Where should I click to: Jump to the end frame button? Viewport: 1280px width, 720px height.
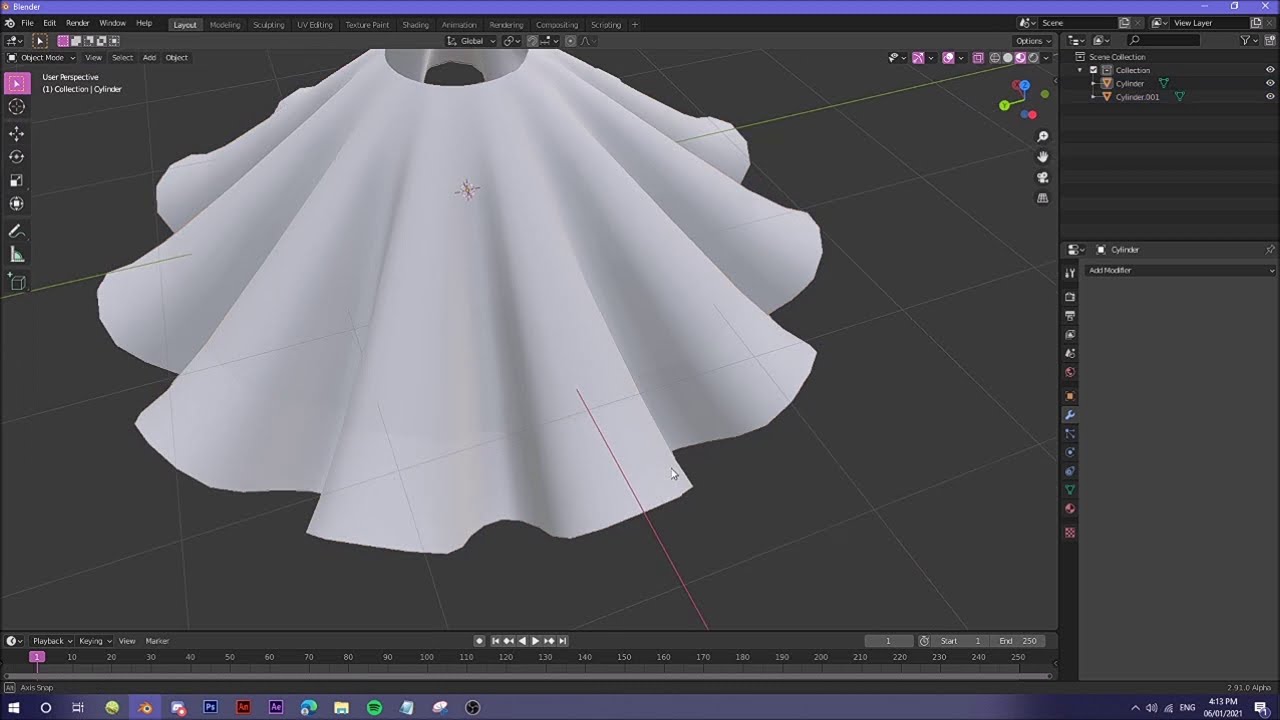click(x=562, y=641)
